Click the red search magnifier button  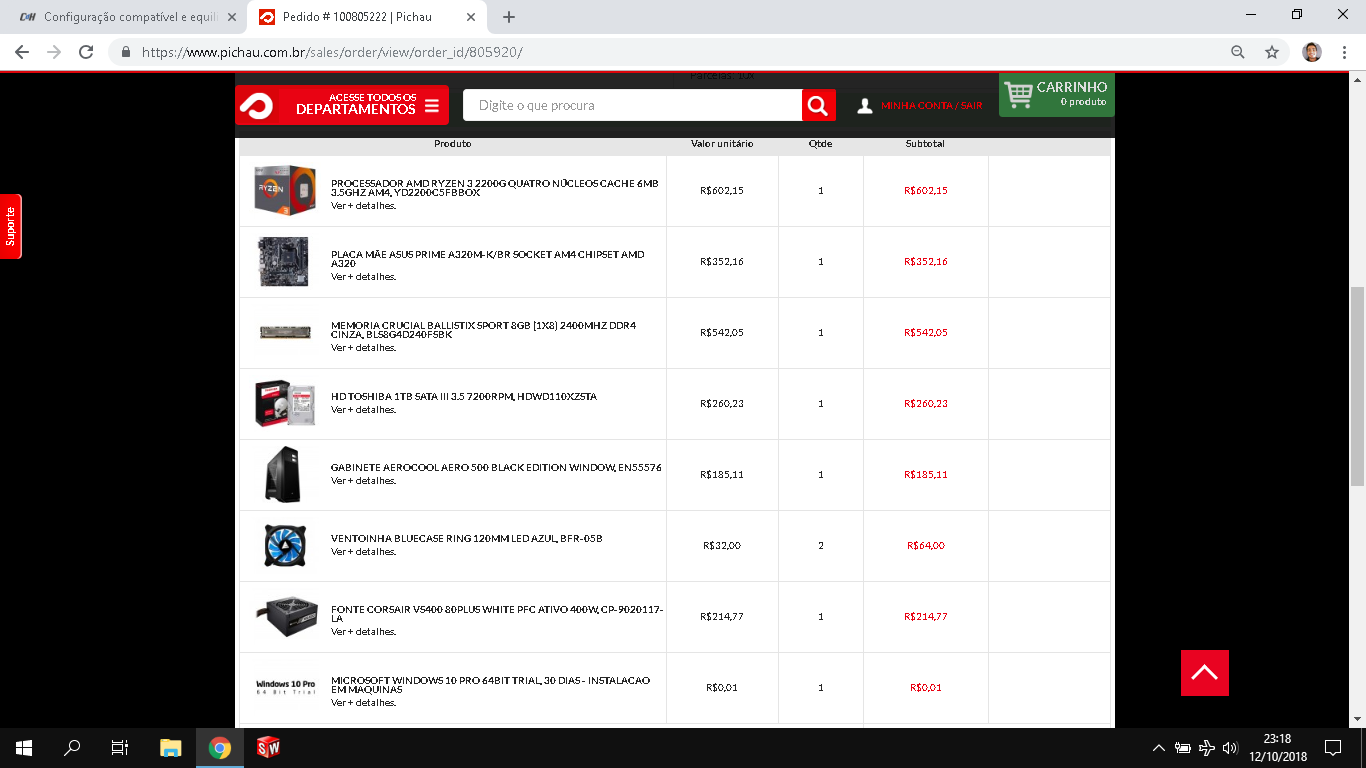[x=818, y=105]
